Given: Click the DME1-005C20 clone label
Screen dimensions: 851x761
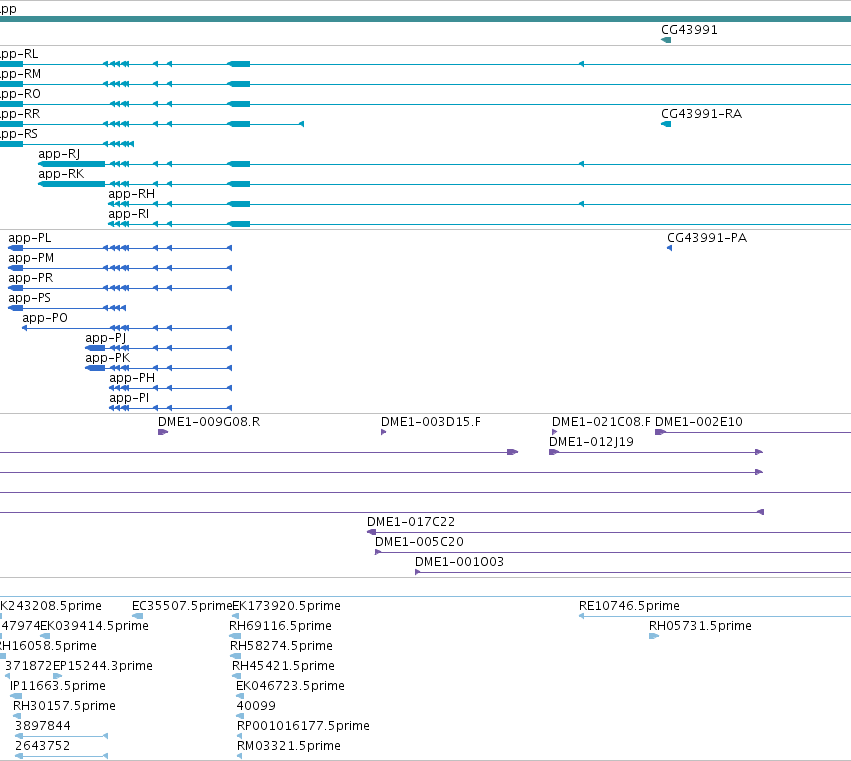Looking at the screenshot, I should click(x=419, y=542).
